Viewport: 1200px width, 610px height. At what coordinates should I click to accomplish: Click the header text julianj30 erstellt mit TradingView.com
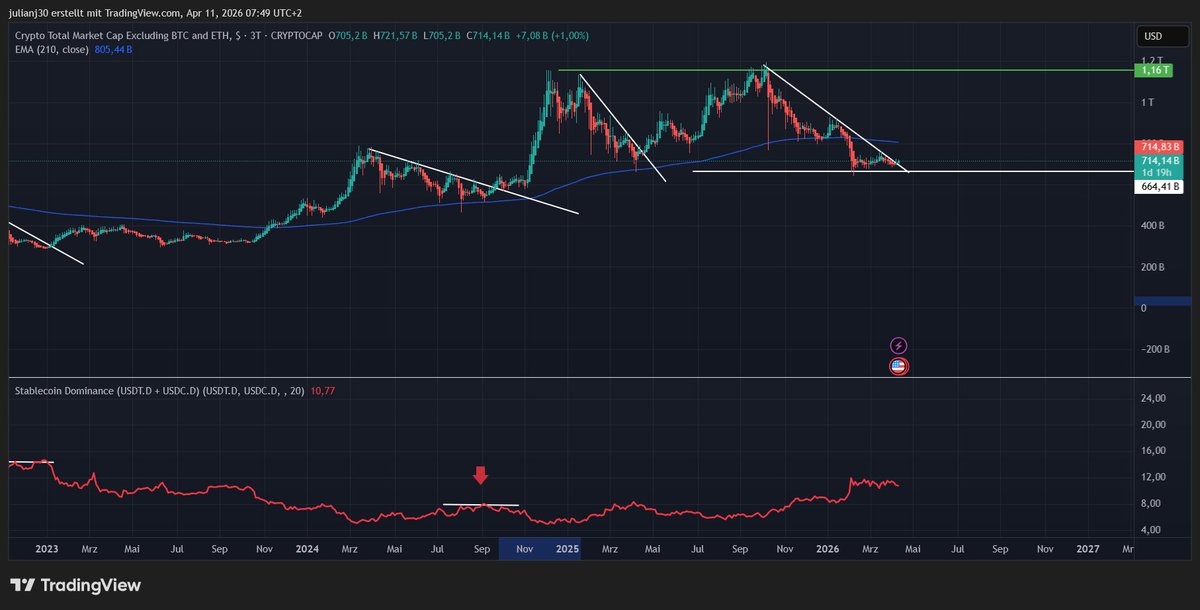click(x=93, y=13)
